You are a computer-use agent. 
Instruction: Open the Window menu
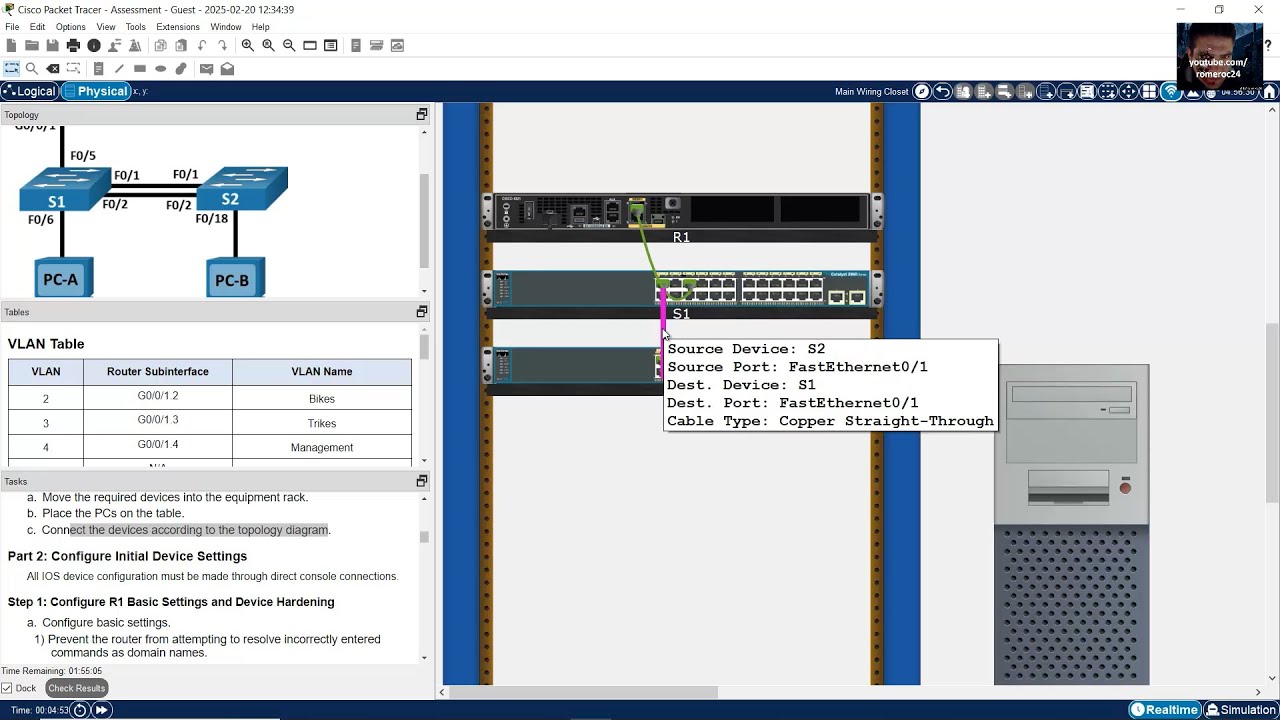(x=225, y=27)
